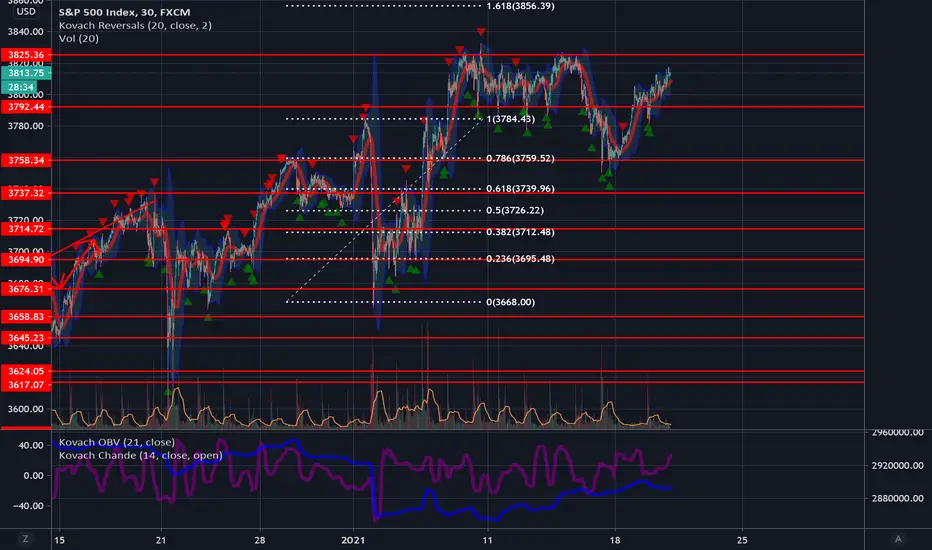Click OBV axis value 2960000.00

pyautogui.click(x=897, y=432)
